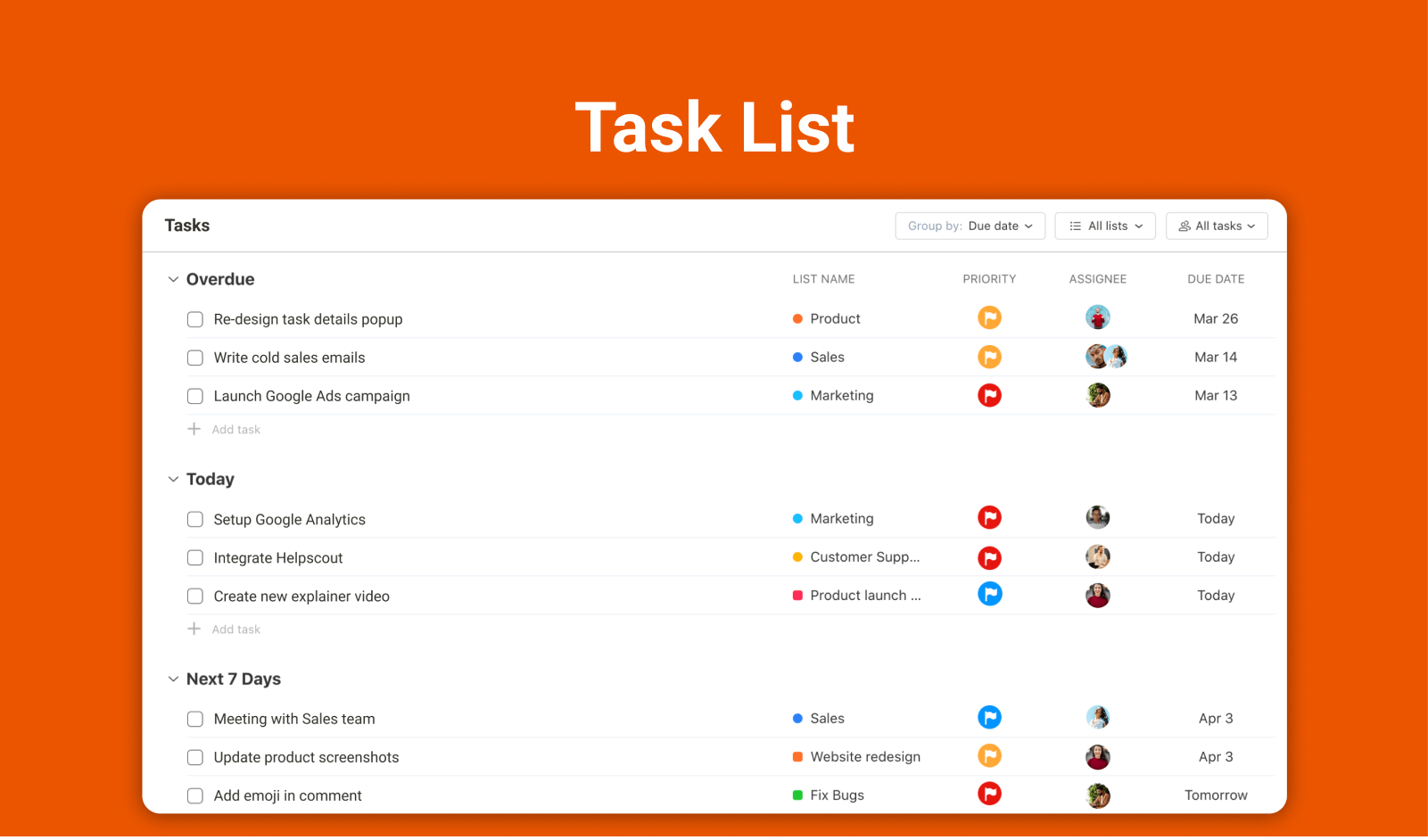Click assignee avatar for Launch Google Ads campaign
Screen dimensions: 1428x840
(x=1098, y=395)
